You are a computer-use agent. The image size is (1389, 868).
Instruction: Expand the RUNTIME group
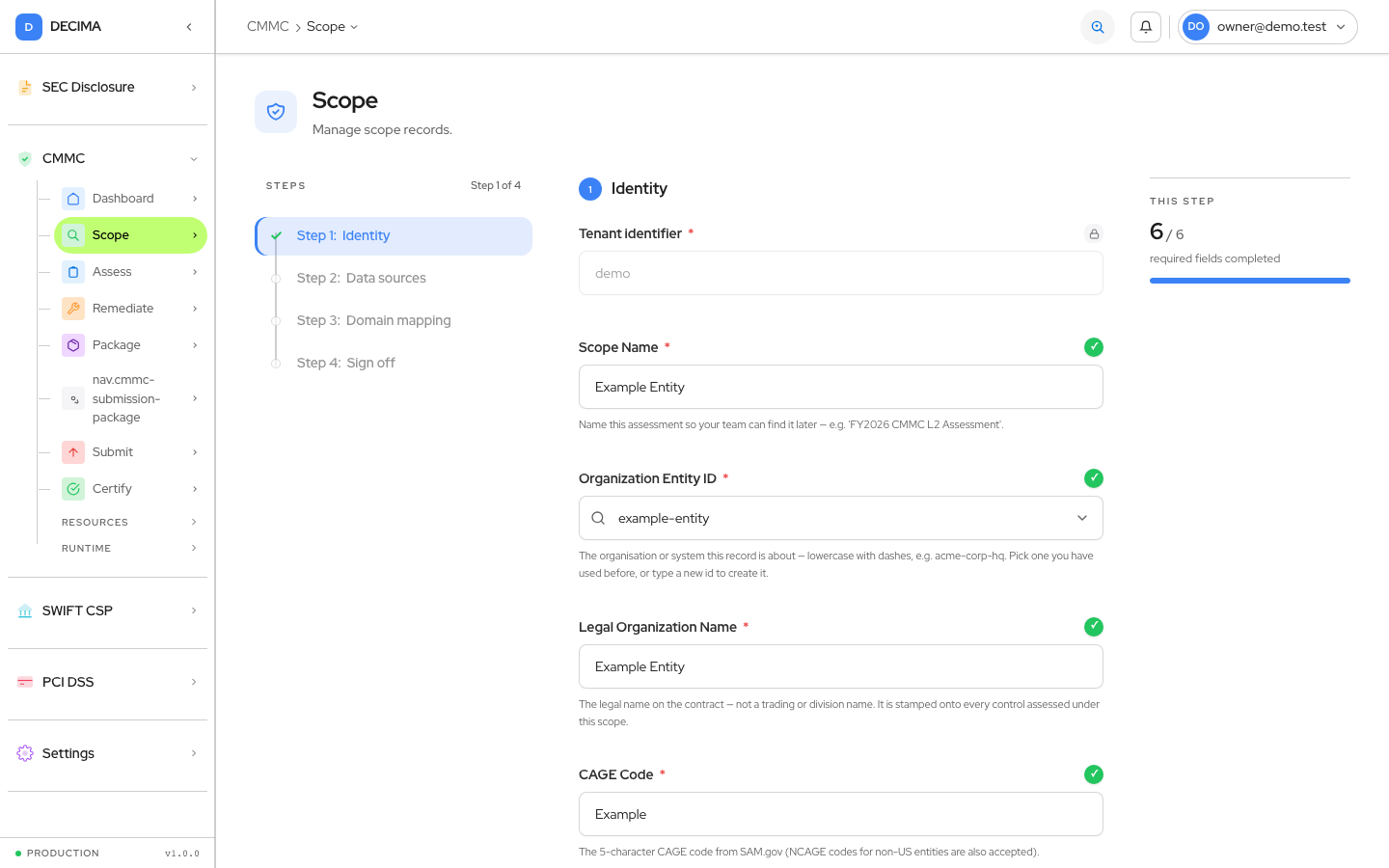130,548
